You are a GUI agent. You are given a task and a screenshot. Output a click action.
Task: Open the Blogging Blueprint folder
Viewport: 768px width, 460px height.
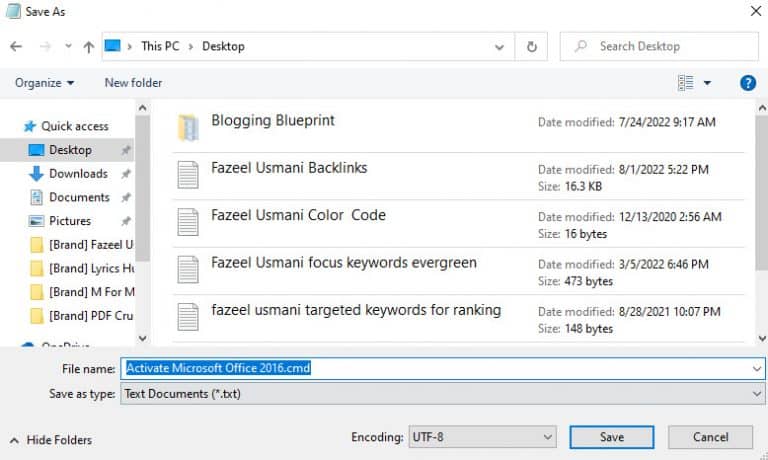tap(272, 121)
